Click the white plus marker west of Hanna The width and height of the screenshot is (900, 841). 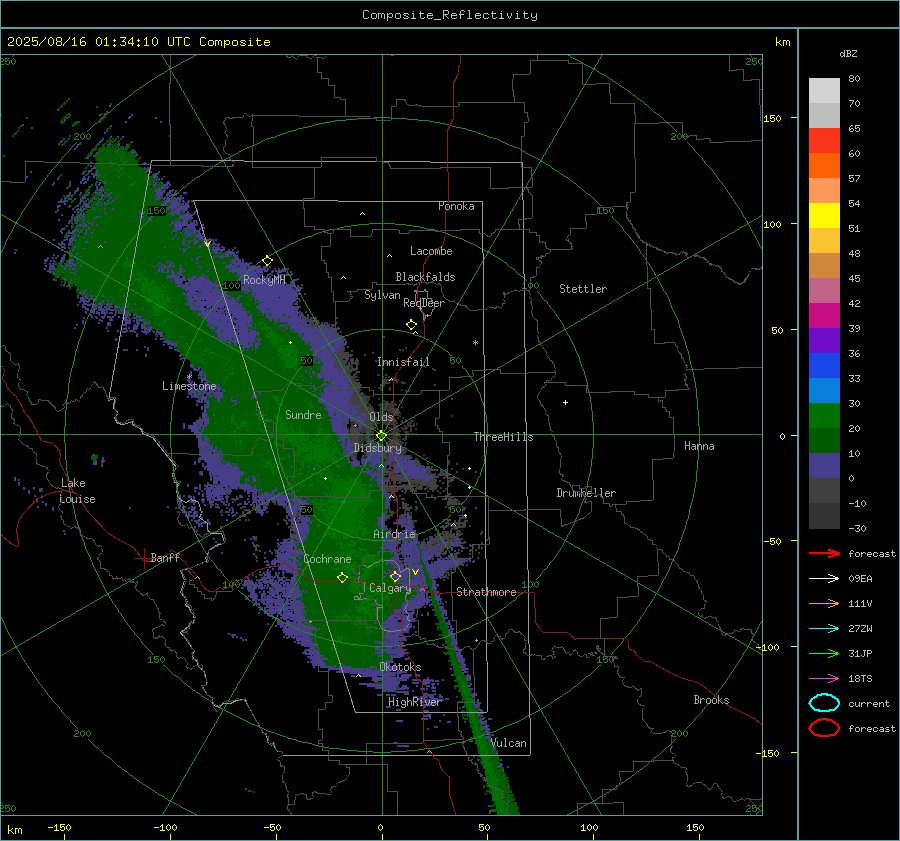tap(565, 402)
